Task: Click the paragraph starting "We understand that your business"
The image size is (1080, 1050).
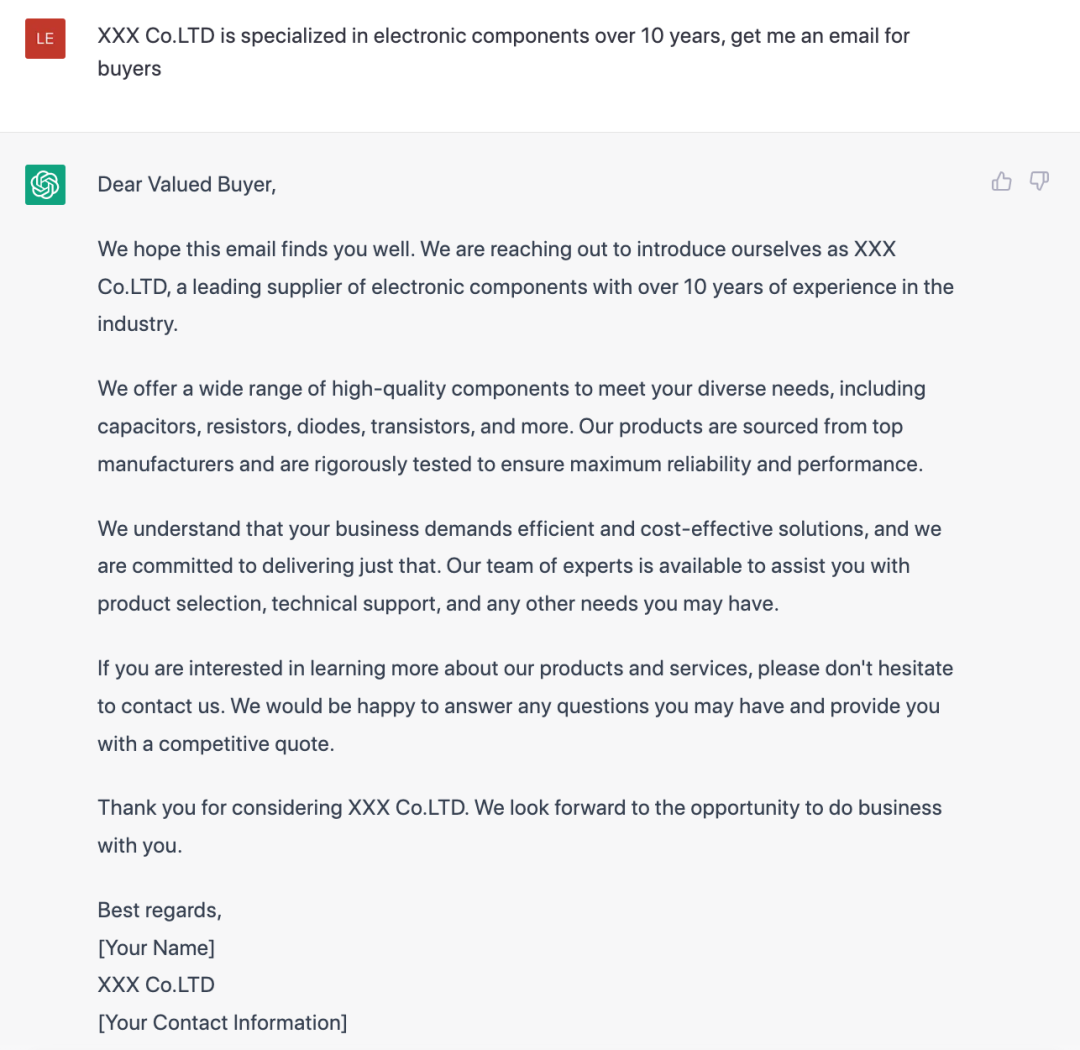Action: pos(519,566)
